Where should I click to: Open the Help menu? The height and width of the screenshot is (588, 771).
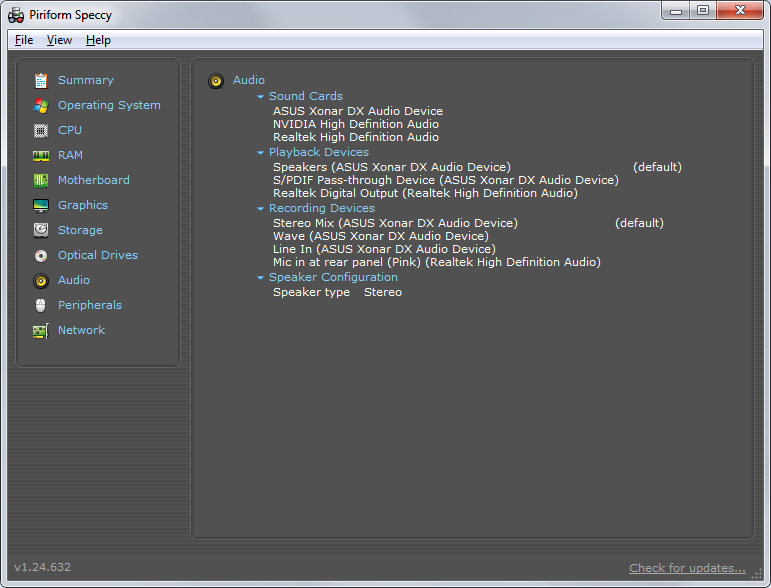[x=98, y=40]
